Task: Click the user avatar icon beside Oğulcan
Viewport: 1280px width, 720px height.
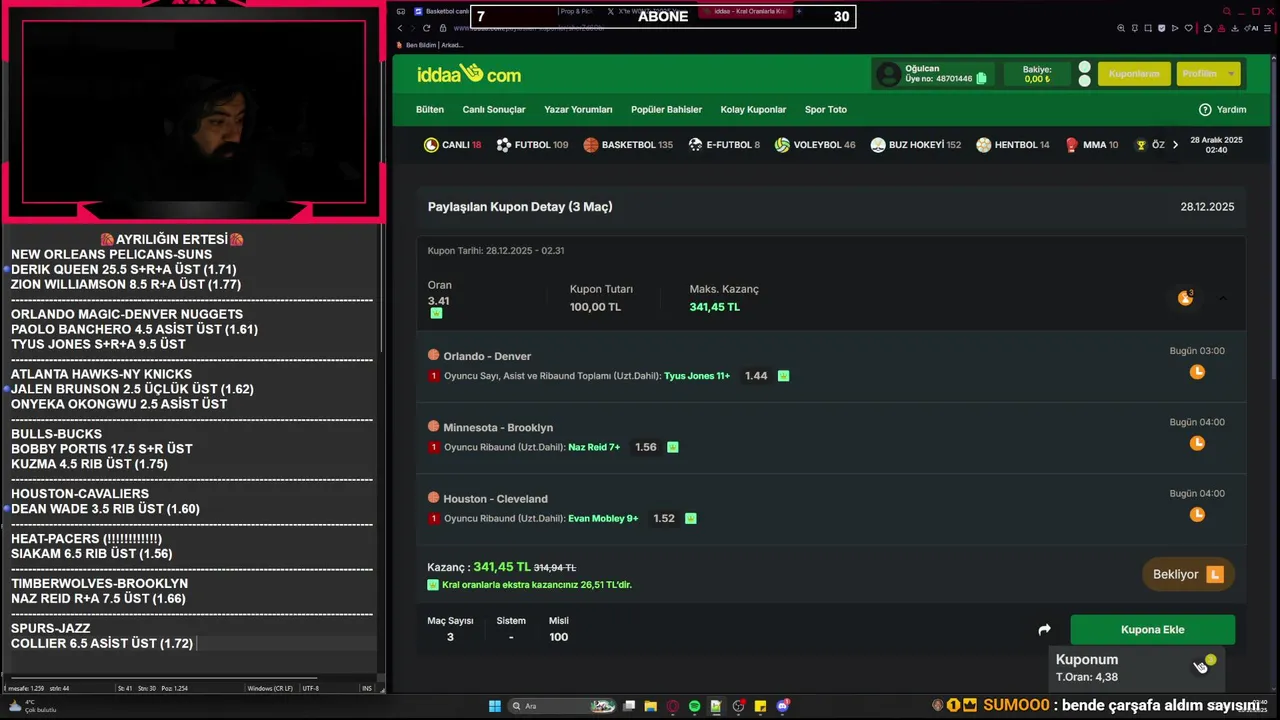Action: pos(888,74)
